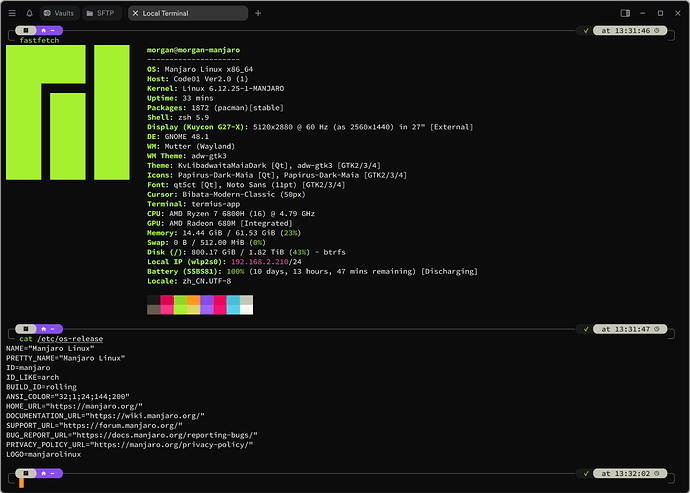Click the green checkmark beside 13:32:02
This screenshot has height=493, width=690.
pyautogui.click(x=586, y=474)
